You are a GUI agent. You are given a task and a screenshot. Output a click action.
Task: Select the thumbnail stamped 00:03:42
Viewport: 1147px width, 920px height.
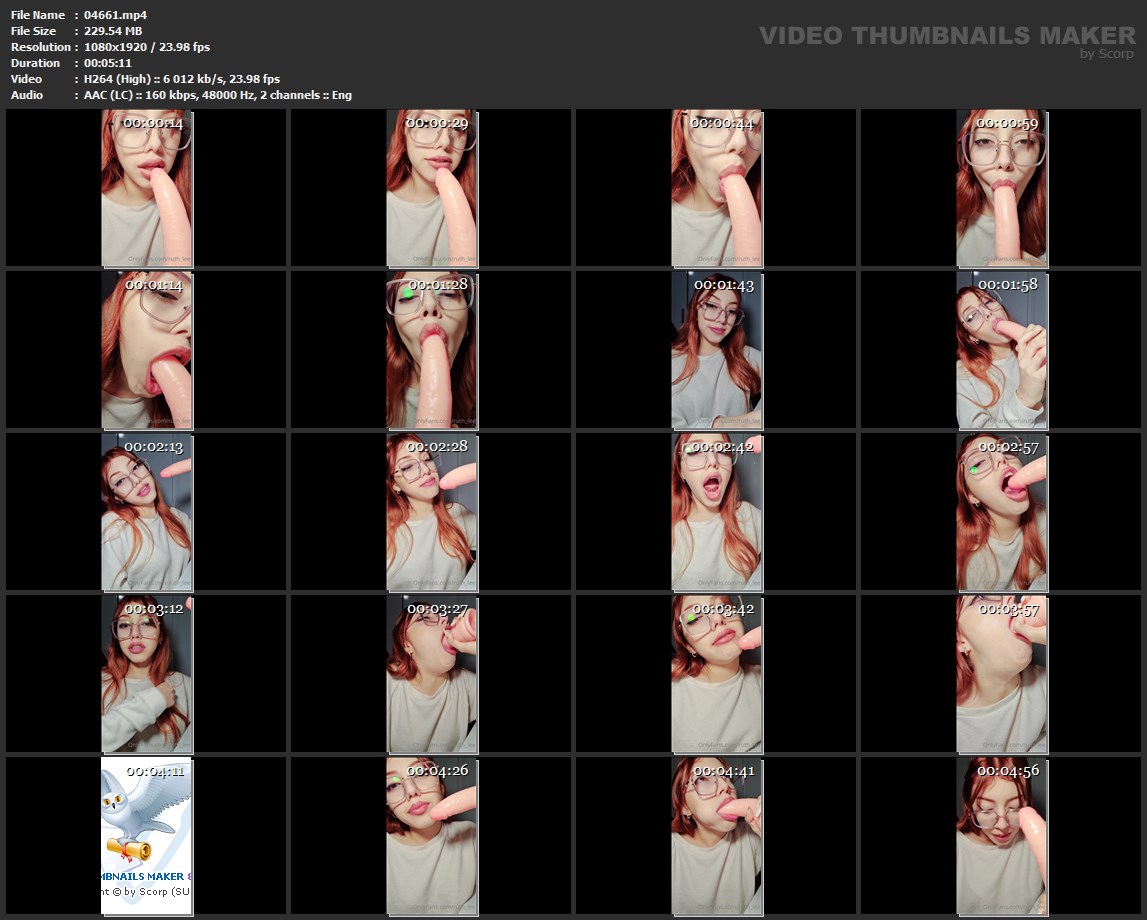click(716, 674)
